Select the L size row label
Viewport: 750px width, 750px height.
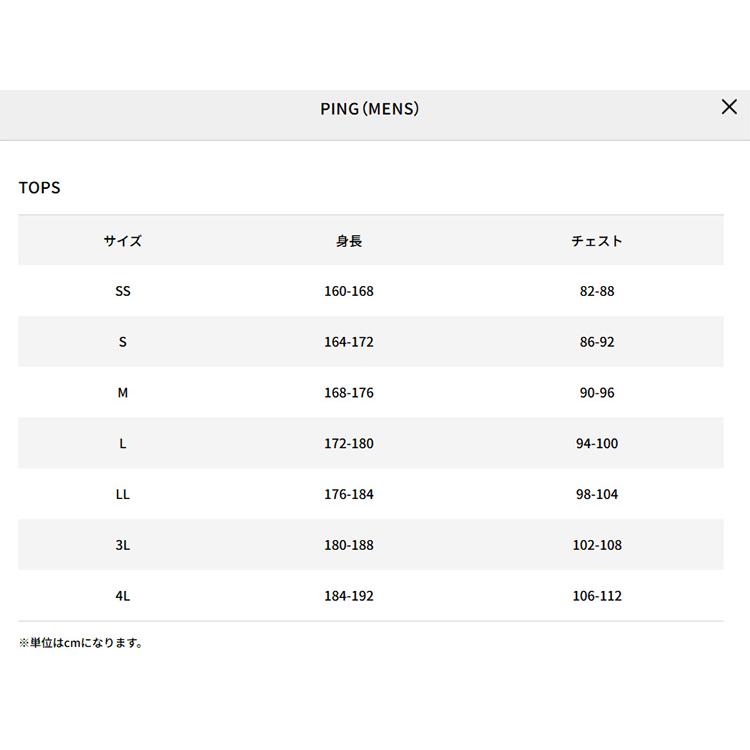122,443
